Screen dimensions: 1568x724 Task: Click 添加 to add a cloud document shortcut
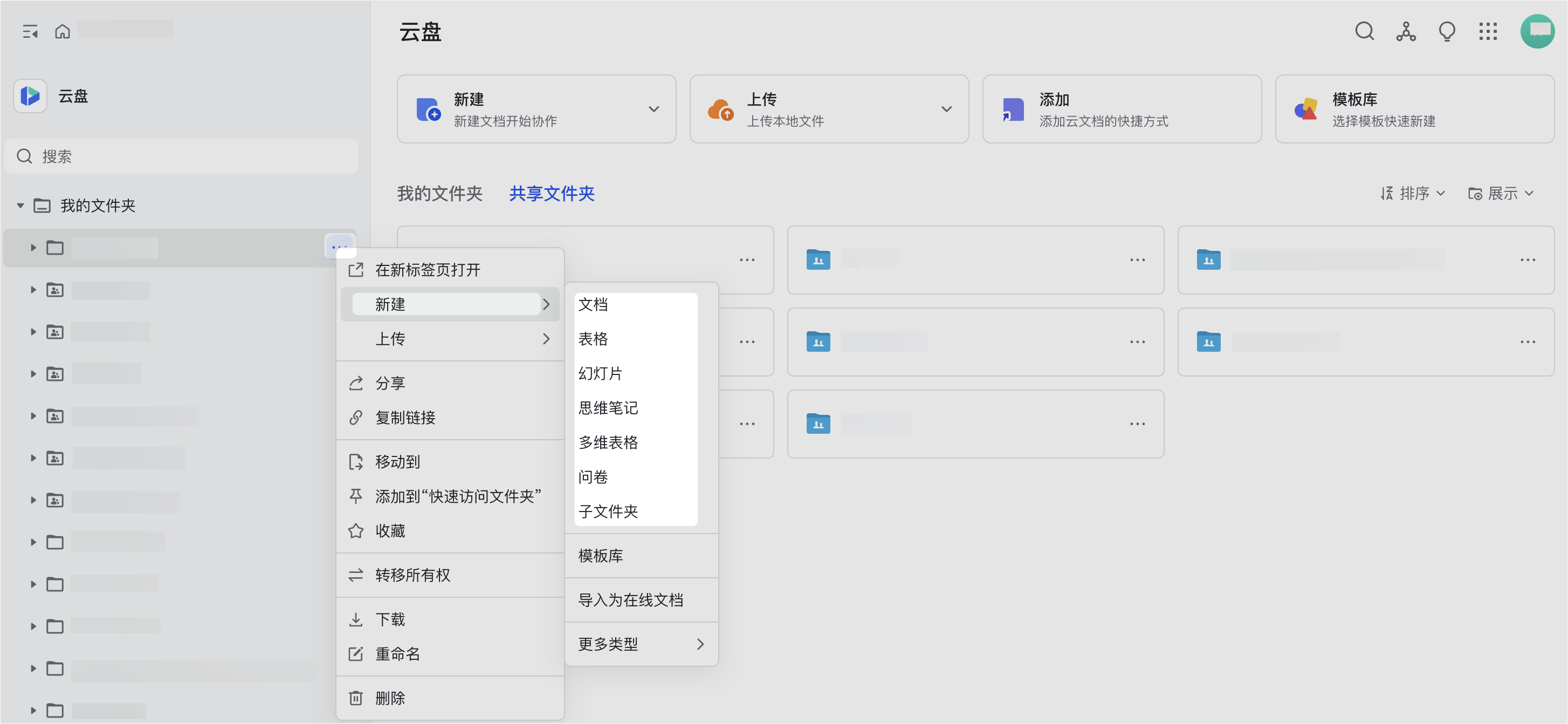coord(1121,109)
